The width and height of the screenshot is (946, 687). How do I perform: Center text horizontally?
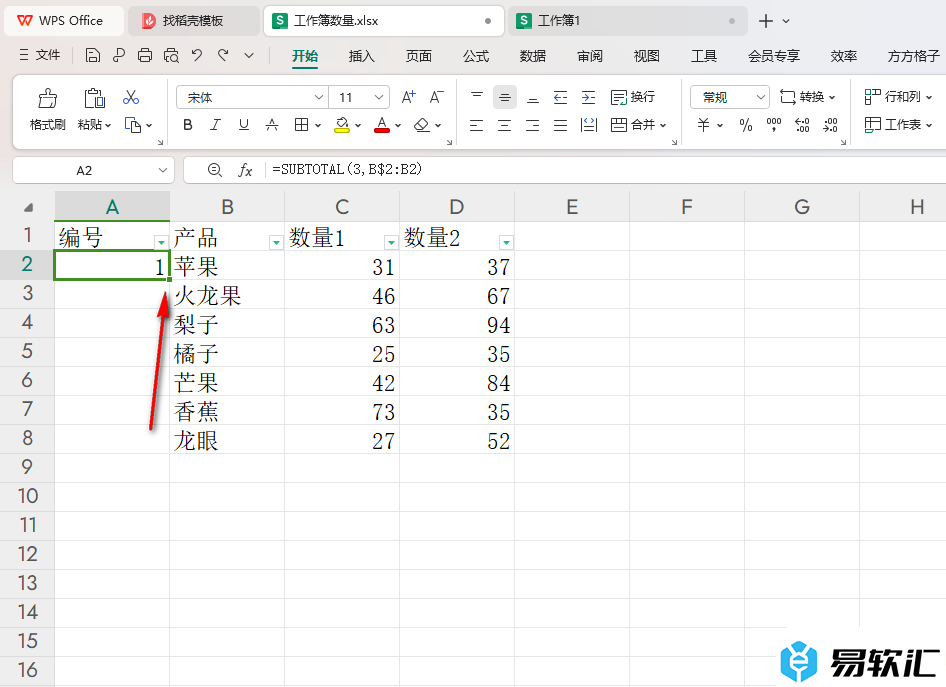coord(504,125)
